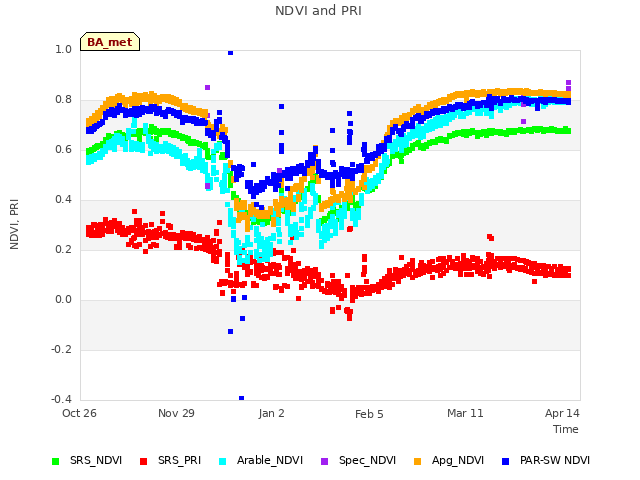640x480 pixels.
Task: Select the Spec_NDVI legend label
Action: 367,460
